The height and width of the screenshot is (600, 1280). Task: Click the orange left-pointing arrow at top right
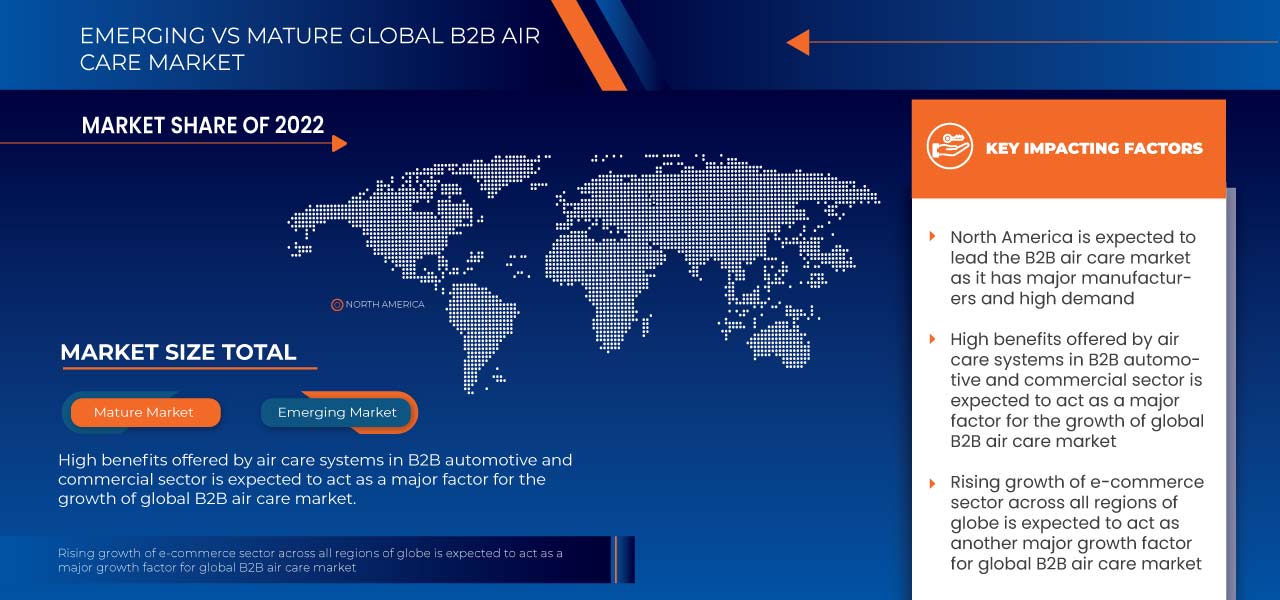[x=798, y=42]
